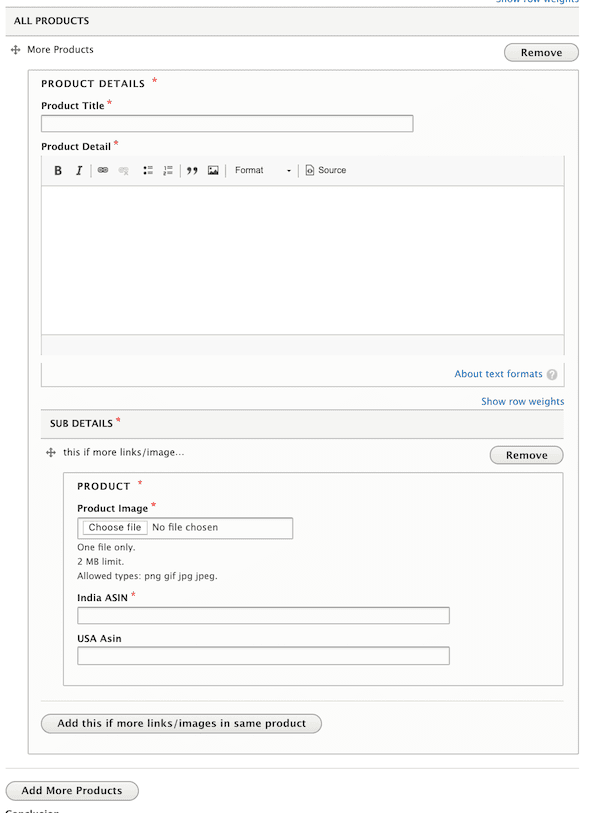Insert a numbered list
The height and width of the screenshot is (813, 600).
click(169, 170)
